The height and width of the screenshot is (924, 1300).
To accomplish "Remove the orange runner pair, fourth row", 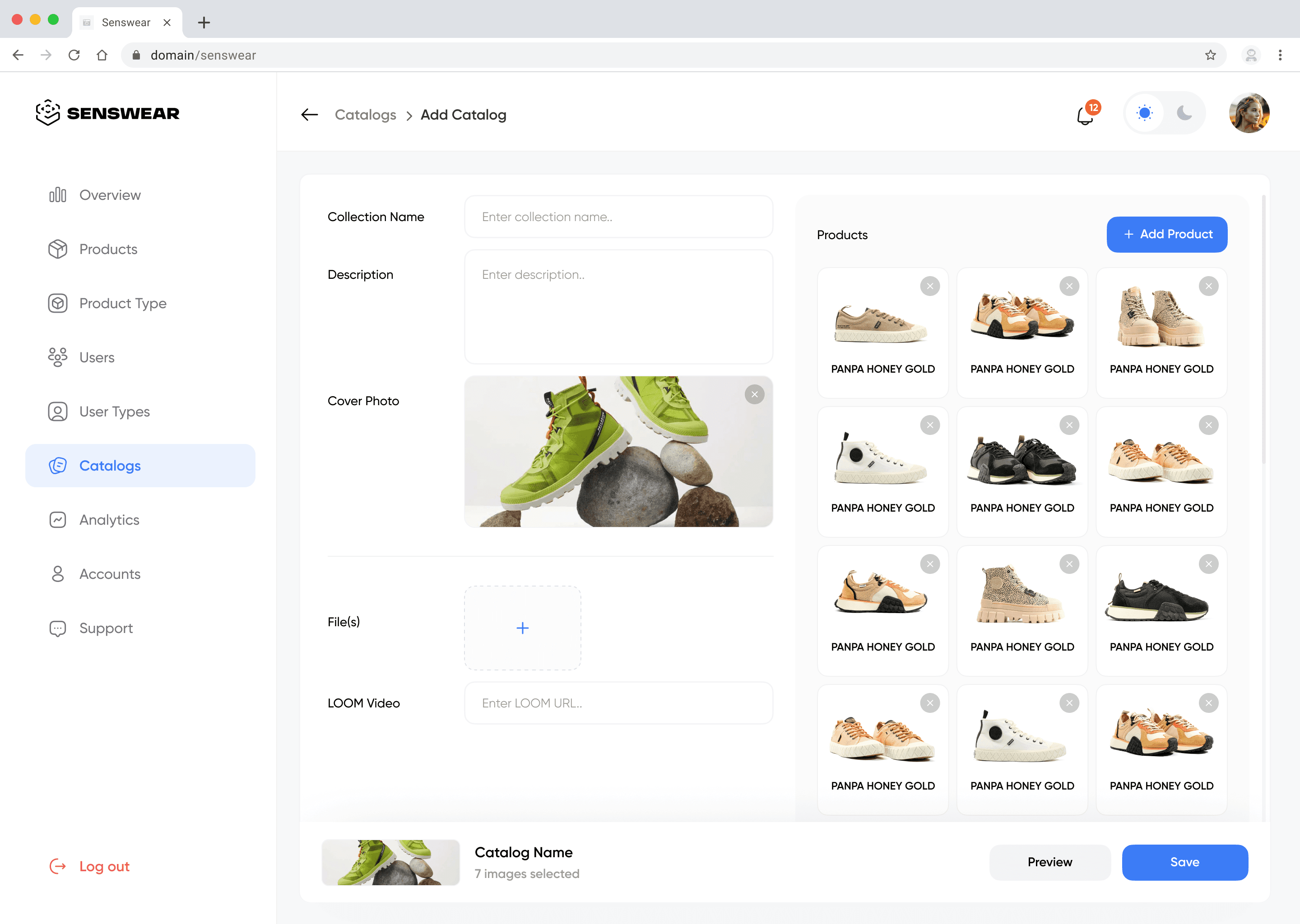I will click(x=1209, y=703).
